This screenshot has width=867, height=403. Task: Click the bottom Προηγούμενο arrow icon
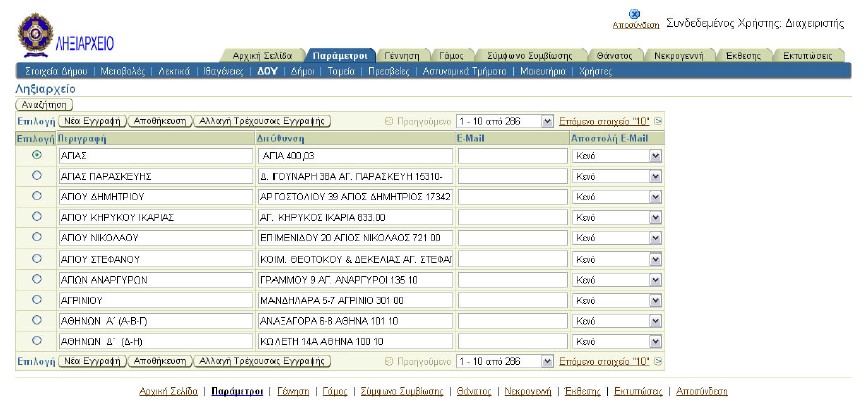pyautogui.click(x=389, y=362)
